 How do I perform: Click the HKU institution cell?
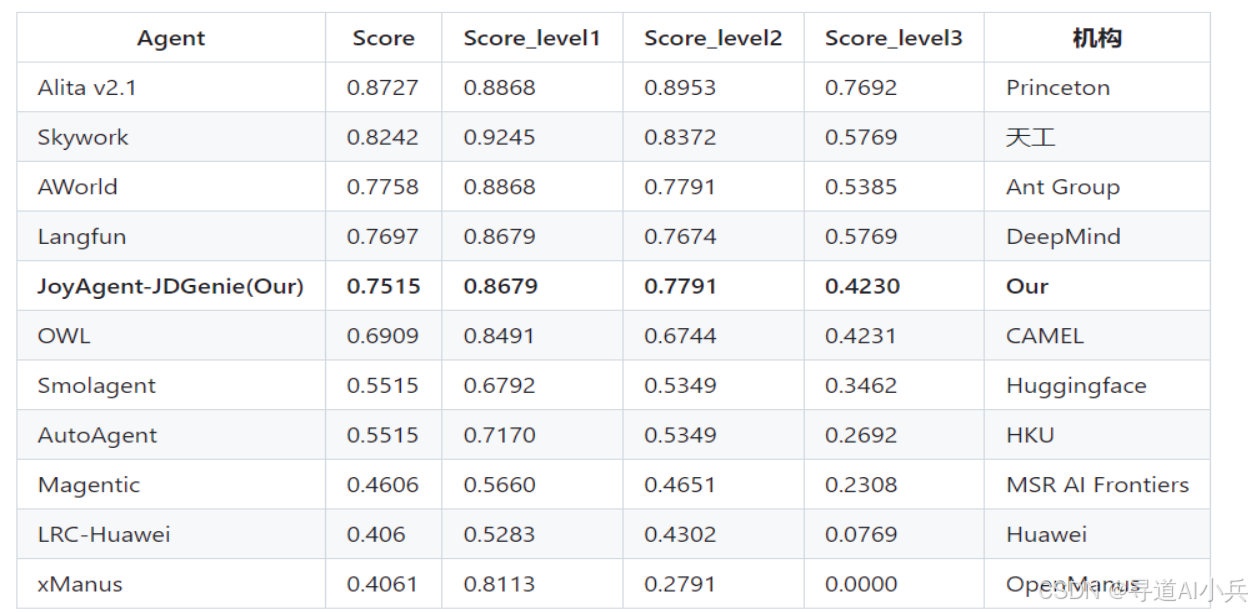1030,436
